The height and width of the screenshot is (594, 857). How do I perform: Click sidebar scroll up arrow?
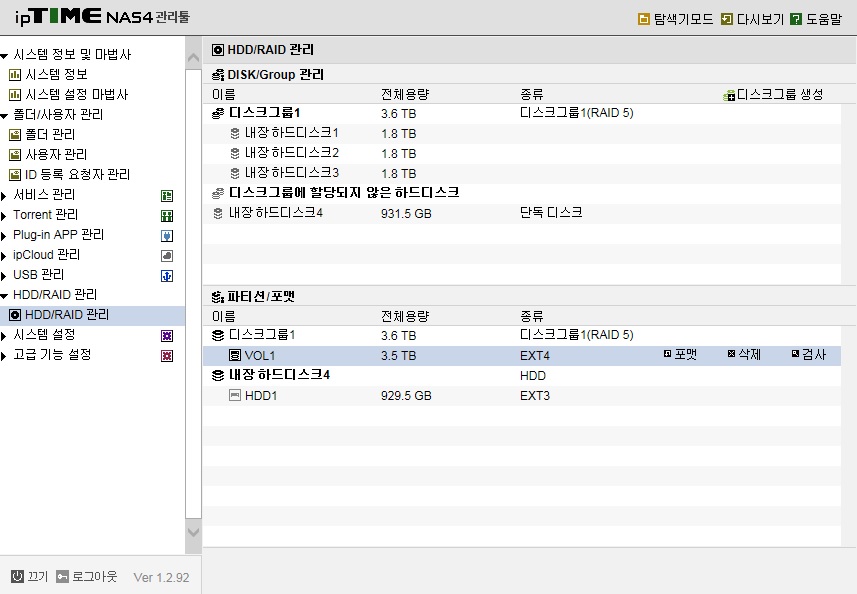click(193, 57)
